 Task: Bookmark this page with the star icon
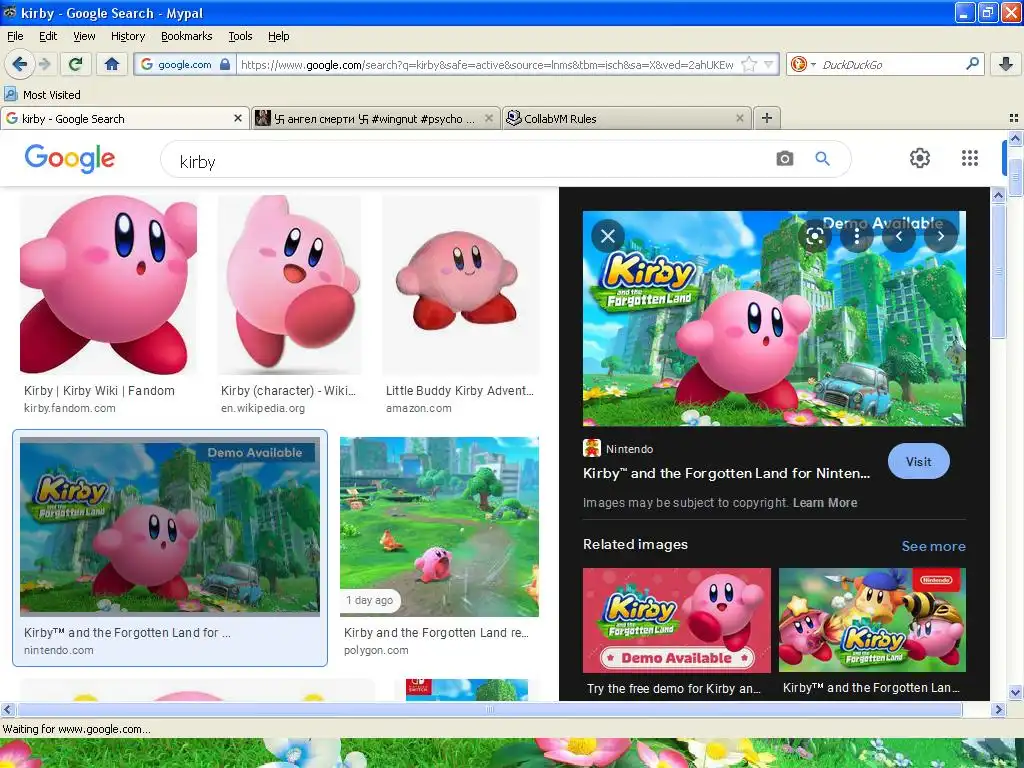click(x=749, y=64)
